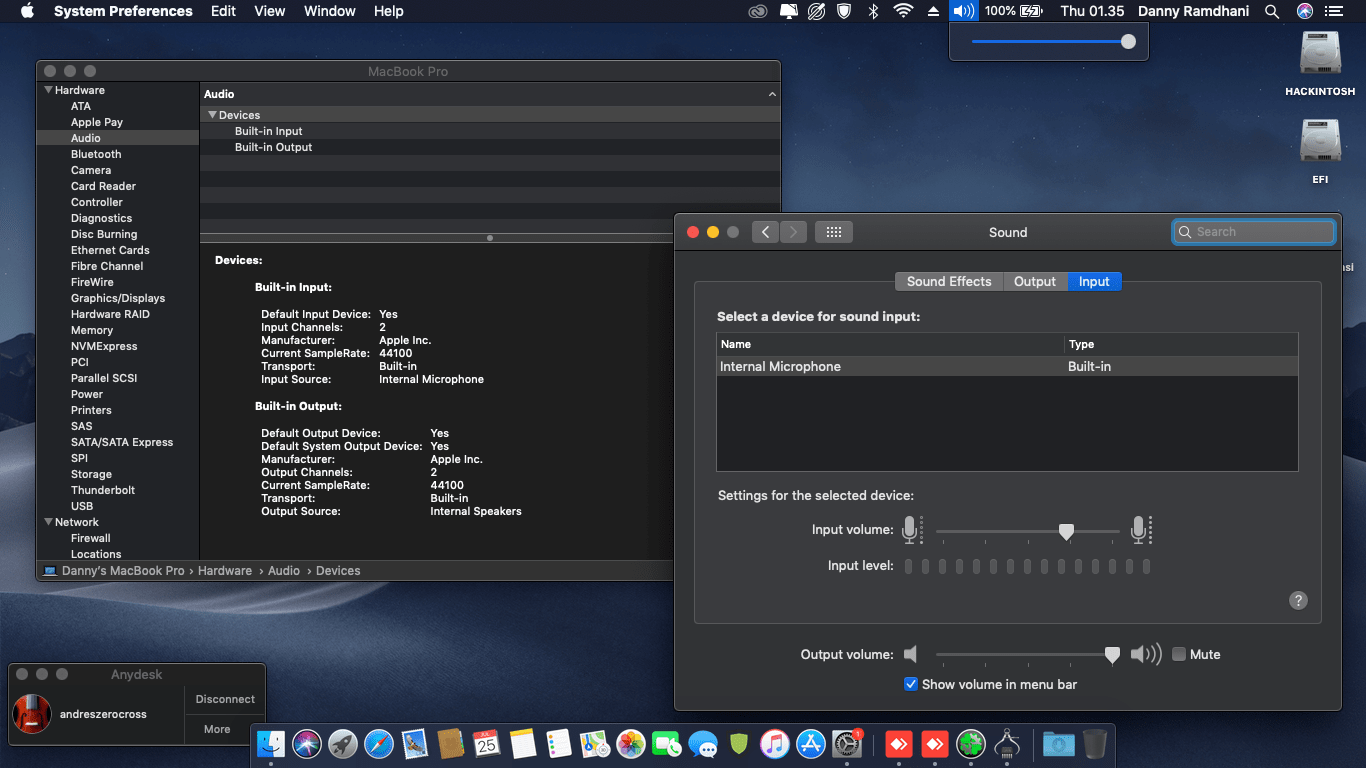Viewport: 1366px width, 768px height.
Task: Select Built-in Input in Devices list
Action: [269, 131]
